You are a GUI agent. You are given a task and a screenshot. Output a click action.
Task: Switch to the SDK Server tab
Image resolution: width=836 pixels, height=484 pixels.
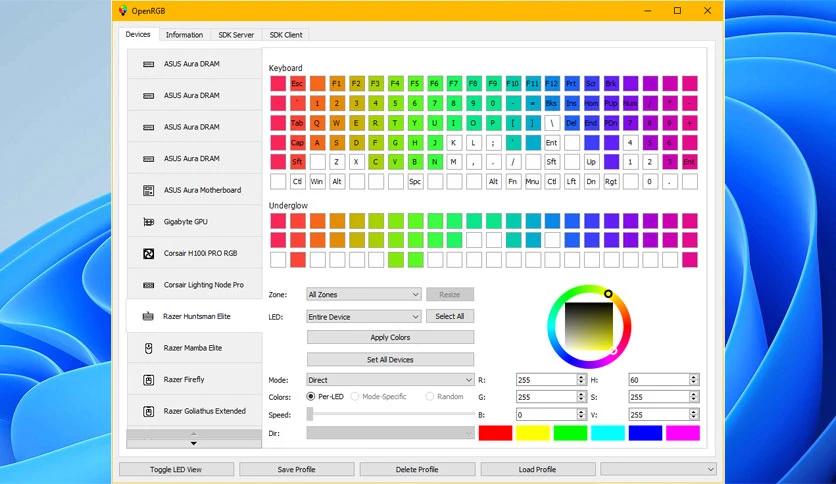(236, 35)
